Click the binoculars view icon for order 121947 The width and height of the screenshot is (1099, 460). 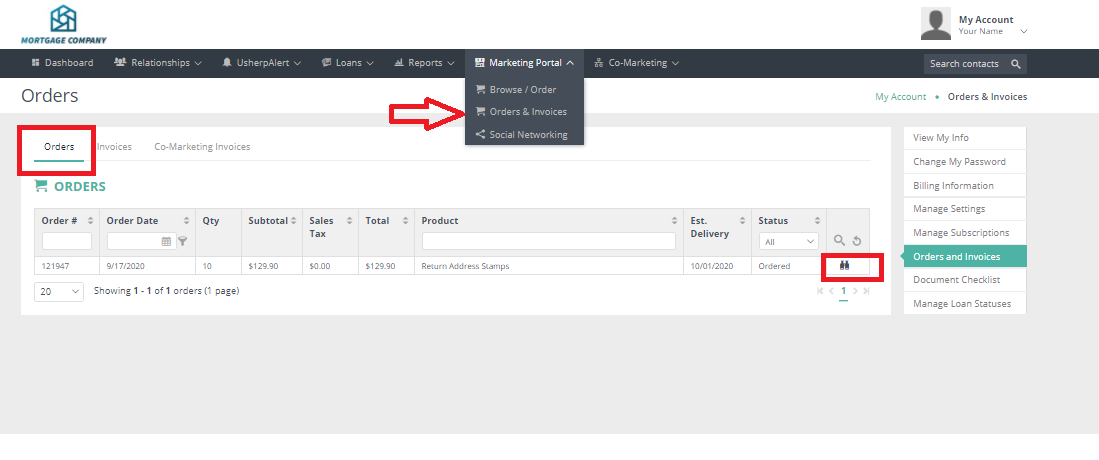[x=844, y=266]
